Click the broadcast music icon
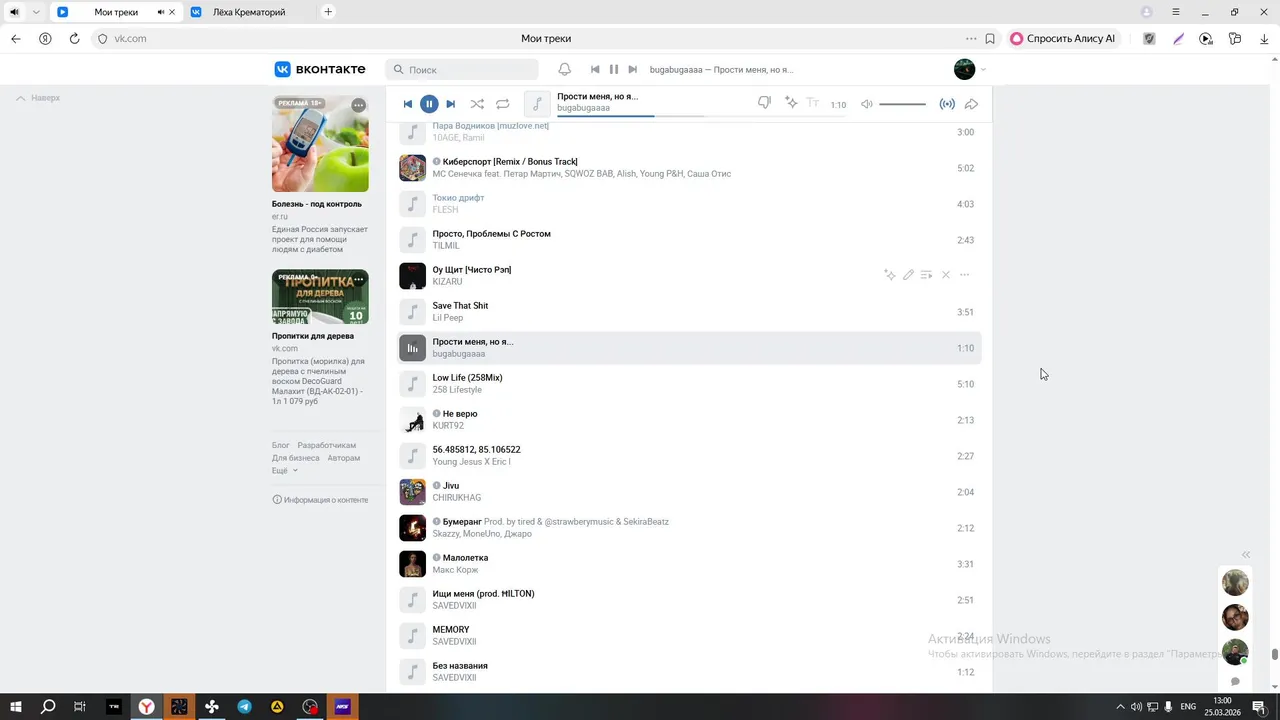The width and height of the screenshot is (1280, 720). coord(947,104)
